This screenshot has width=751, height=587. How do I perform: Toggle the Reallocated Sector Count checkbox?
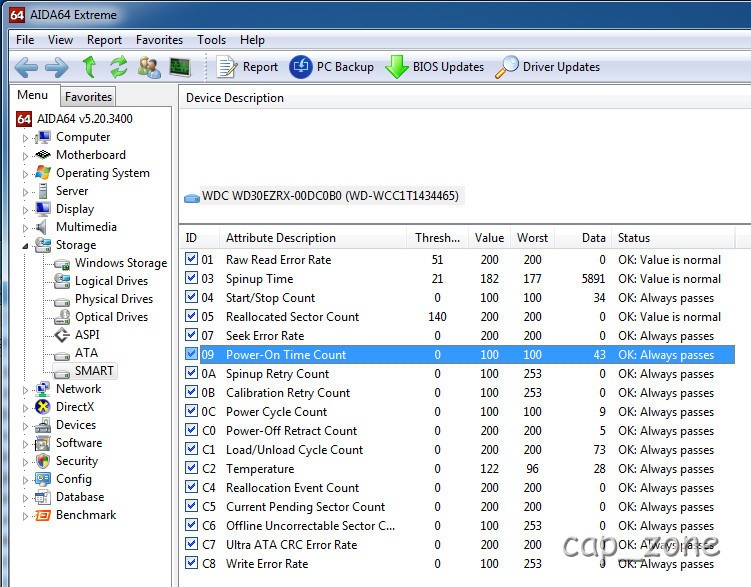[x=191, y=316]
